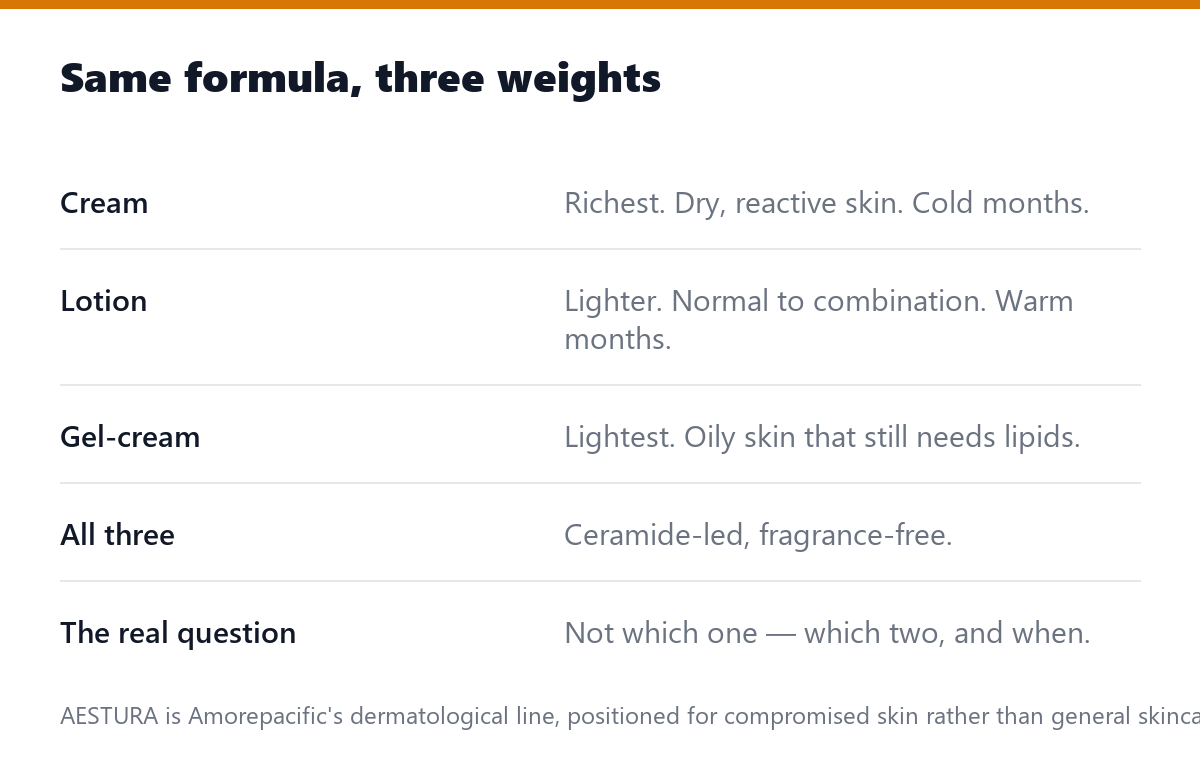Click the AESTURA footnote text
Image resolution: width=1200 pixels, height=764 pixels.
tap(630, 716)
